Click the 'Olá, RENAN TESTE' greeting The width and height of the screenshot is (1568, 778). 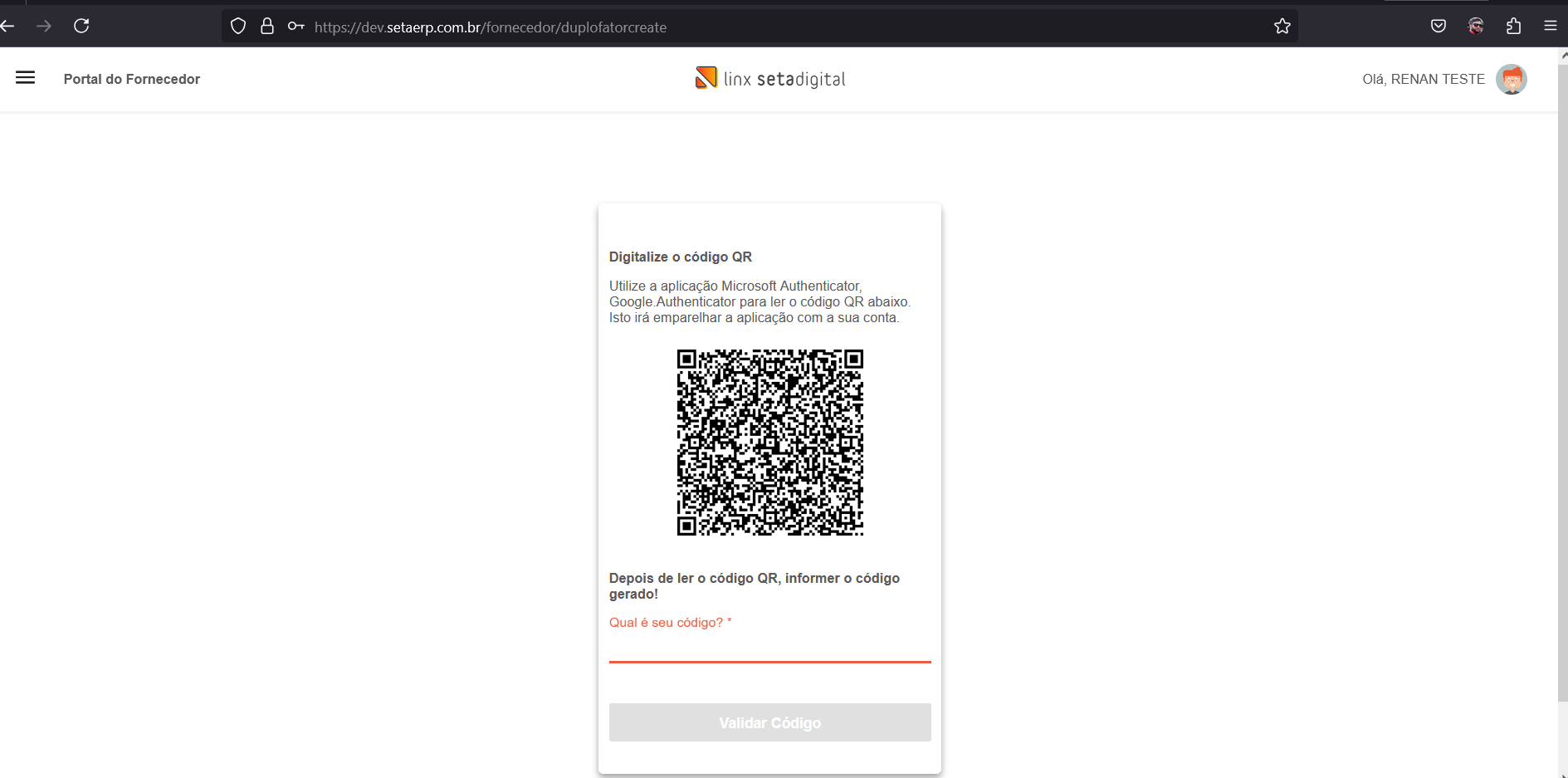(1424, 80)
